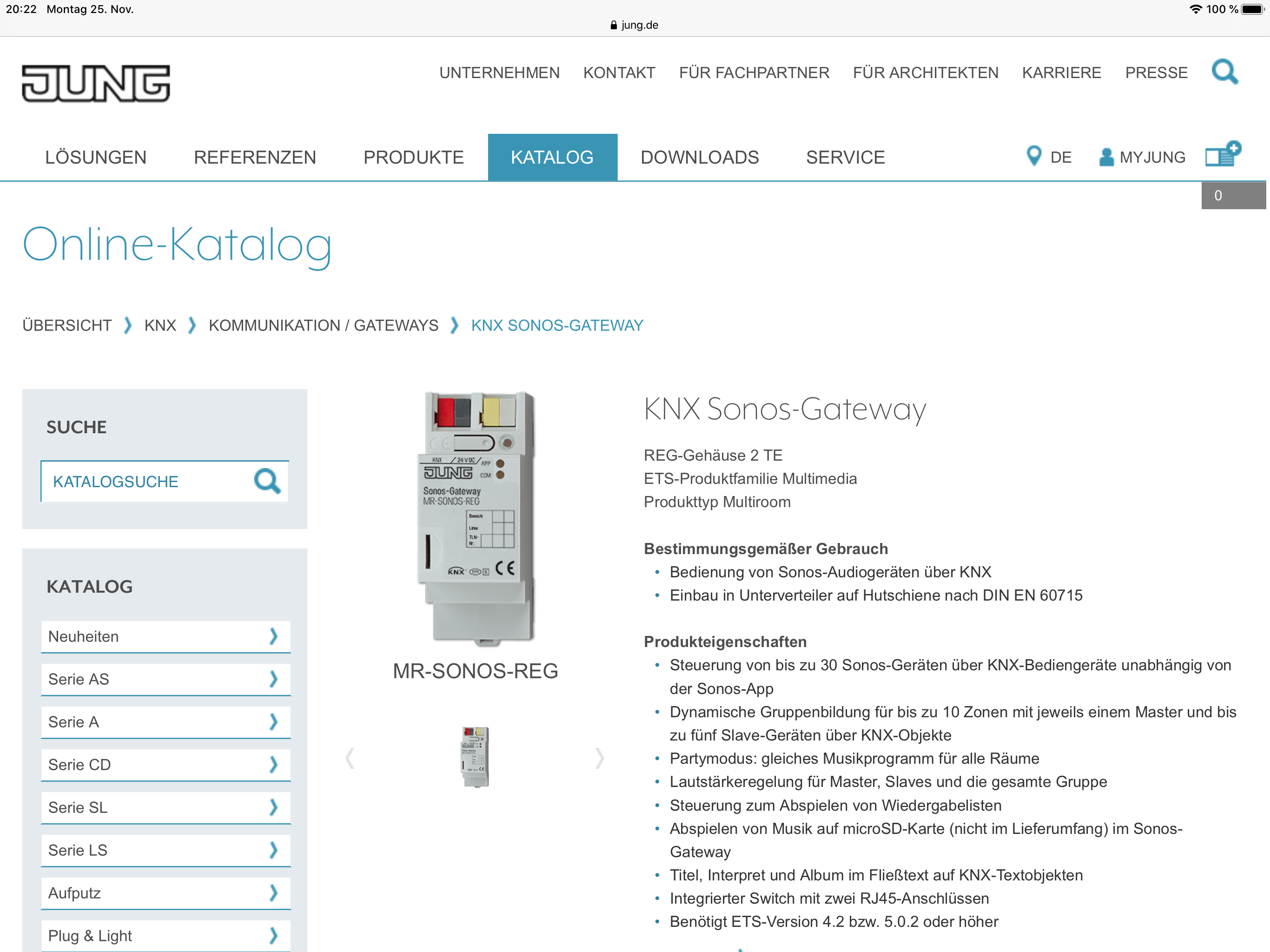The width and height of the screenshot is (1270, 952).
Task: Open the KATALOG main tab
Action: pyautogui.click(x=552, y=157)
